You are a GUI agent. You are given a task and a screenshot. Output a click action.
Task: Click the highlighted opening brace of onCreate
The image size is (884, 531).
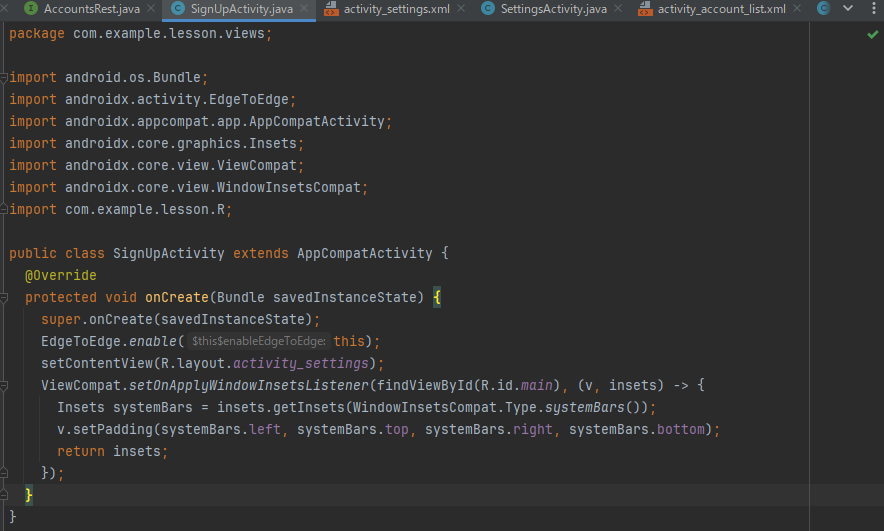(436, 297)
